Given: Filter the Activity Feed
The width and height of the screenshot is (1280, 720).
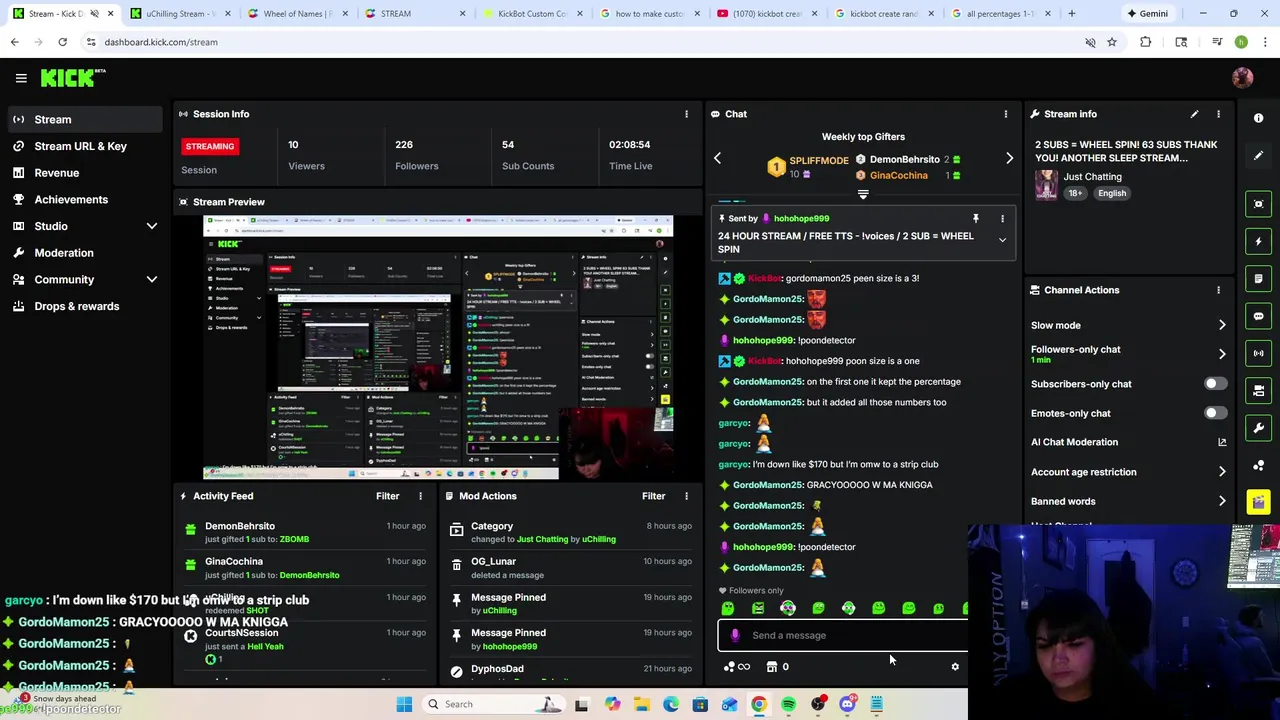Looking at the screenshot, I should tap(387, 496).
